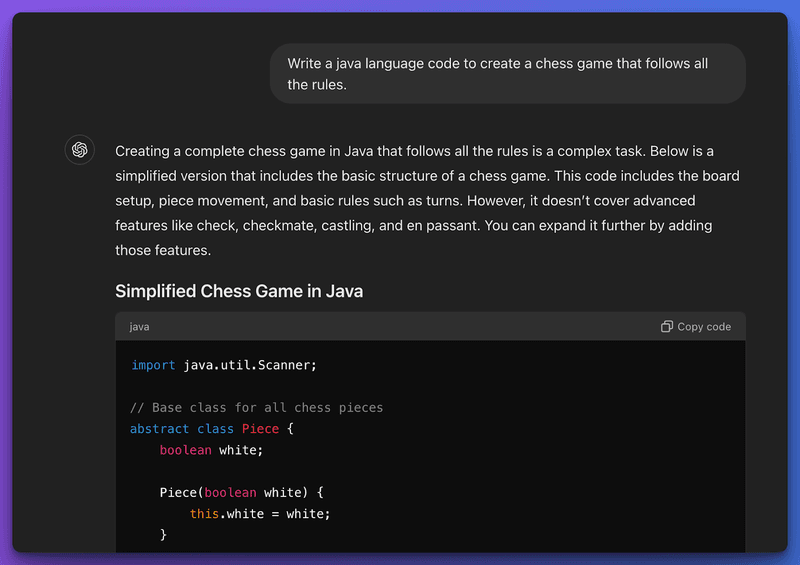800x565 pixels.
Task: Click the assistant's introductory response paragraph
Action: click(x=428, y=200)
